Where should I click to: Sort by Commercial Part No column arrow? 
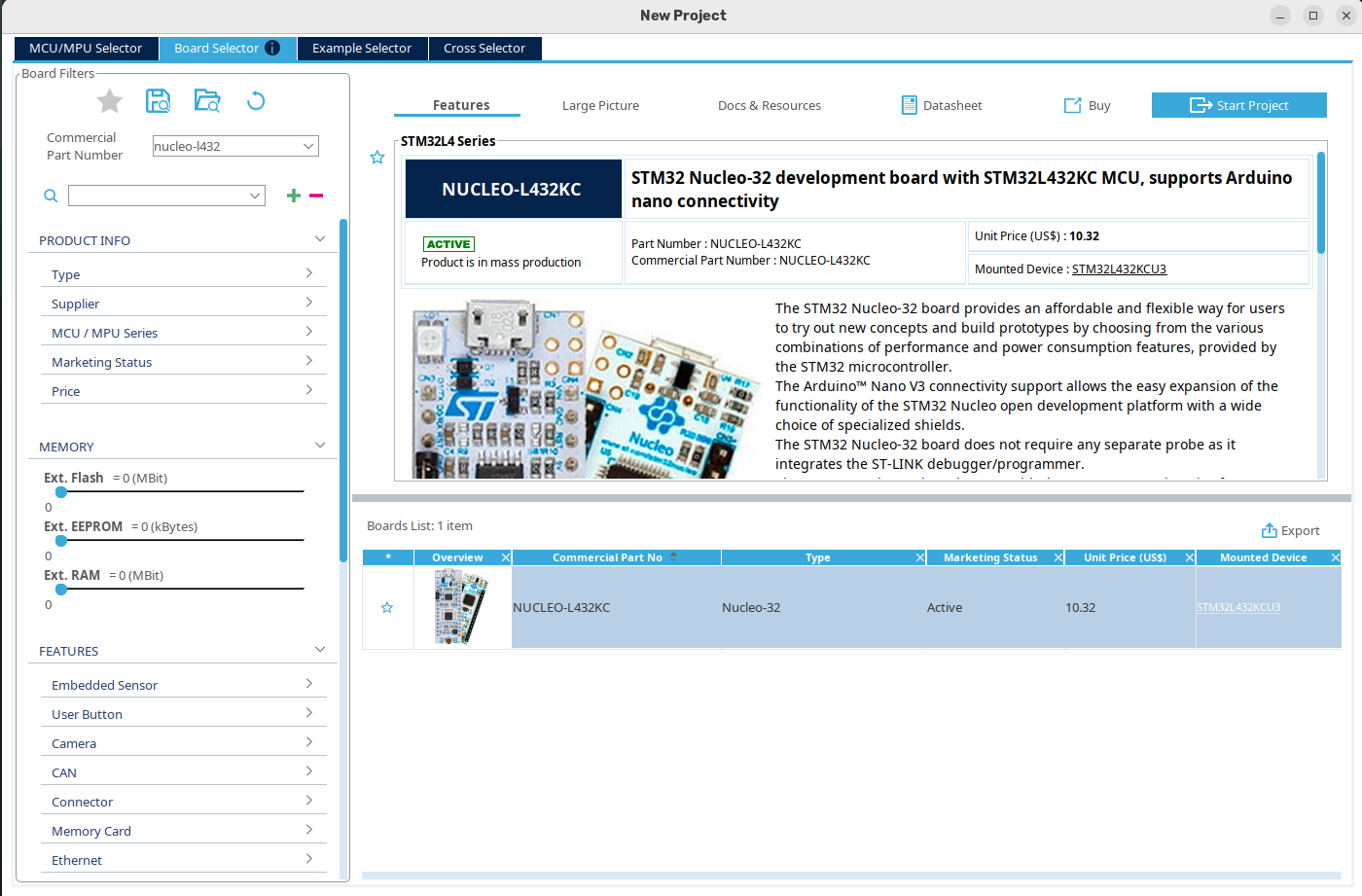point(673,556)
